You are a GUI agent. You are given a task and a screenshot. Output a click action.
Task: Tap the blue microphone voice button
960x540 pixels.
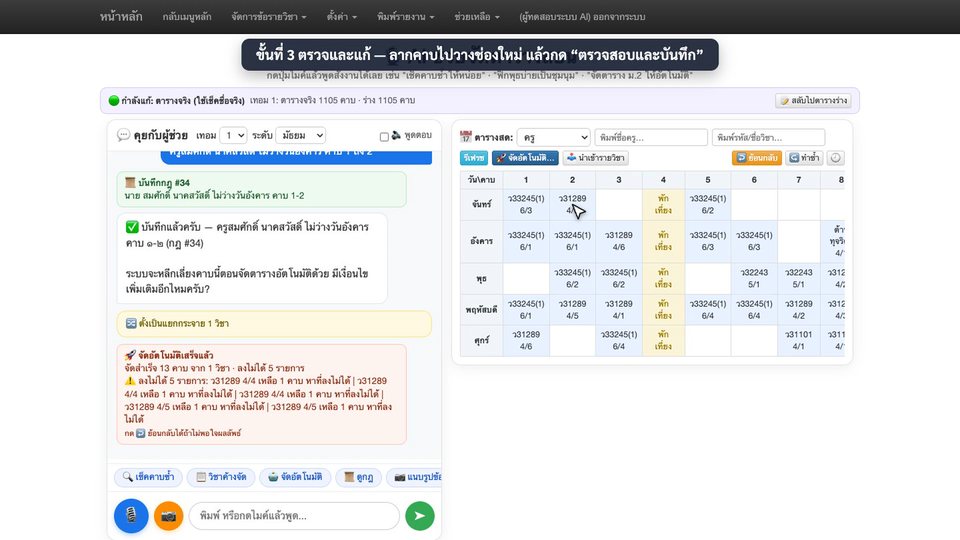131,516
